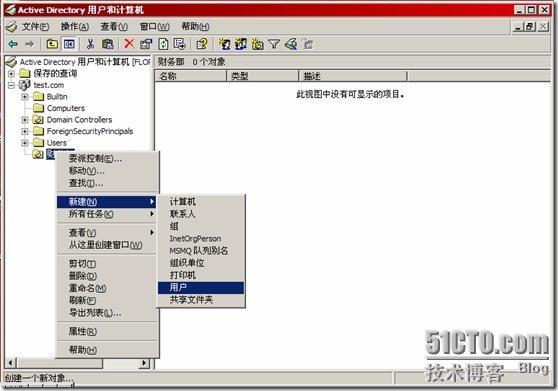The height and width of the screenshot is (391, 558).
Task: Select 用户 in the new submenu
Action: click(x=201, y=287)
